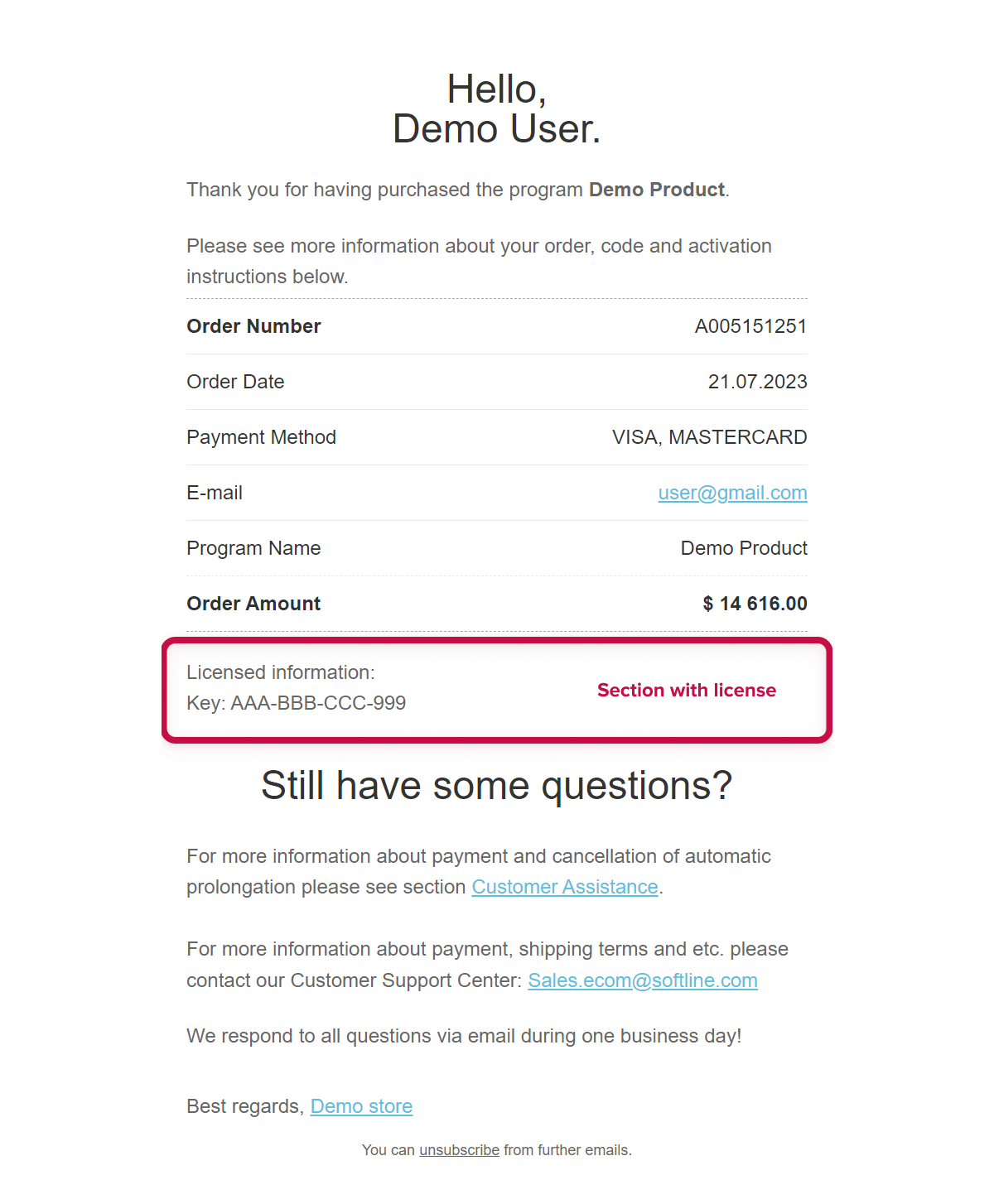Viewport: 994px width, 1204px height.
Task: Click the 'Program Name' row label
Action: 253,548
